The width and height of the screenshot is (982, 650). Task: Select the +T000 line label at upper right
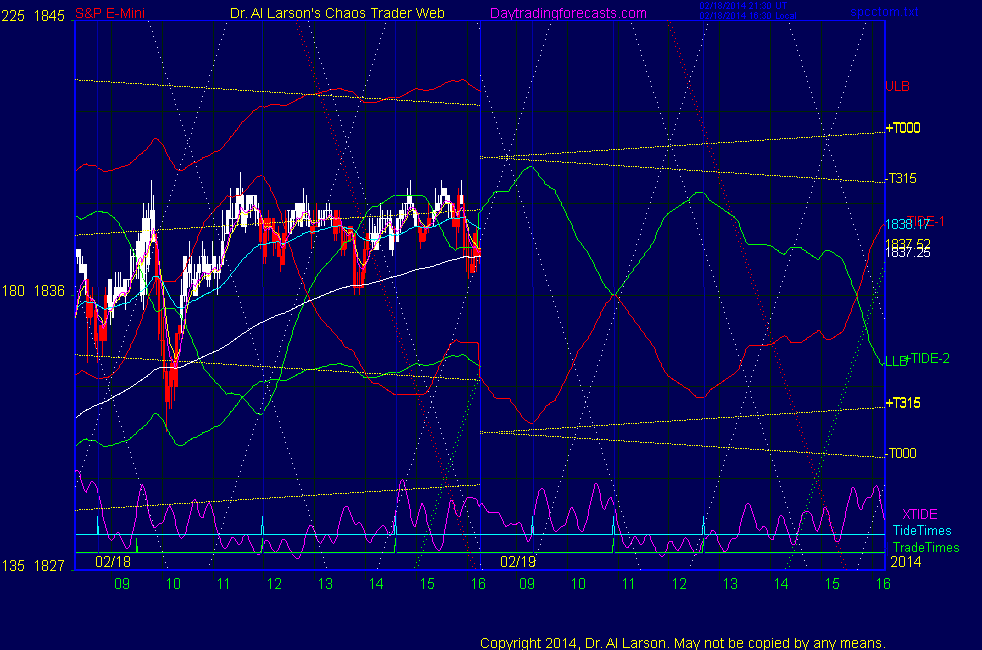[903, 128]
